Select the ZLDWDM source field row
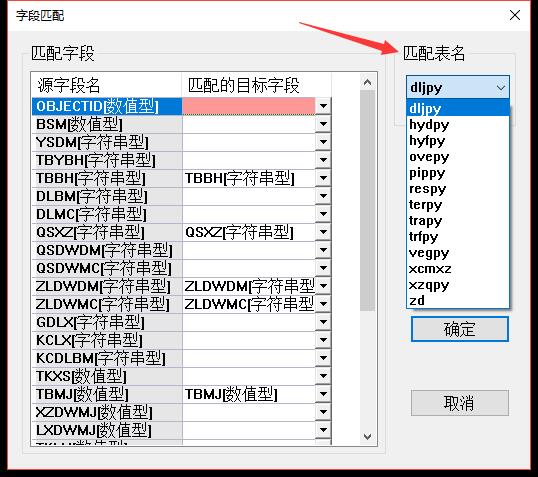 pyautogui.click(x=107, y=286)
